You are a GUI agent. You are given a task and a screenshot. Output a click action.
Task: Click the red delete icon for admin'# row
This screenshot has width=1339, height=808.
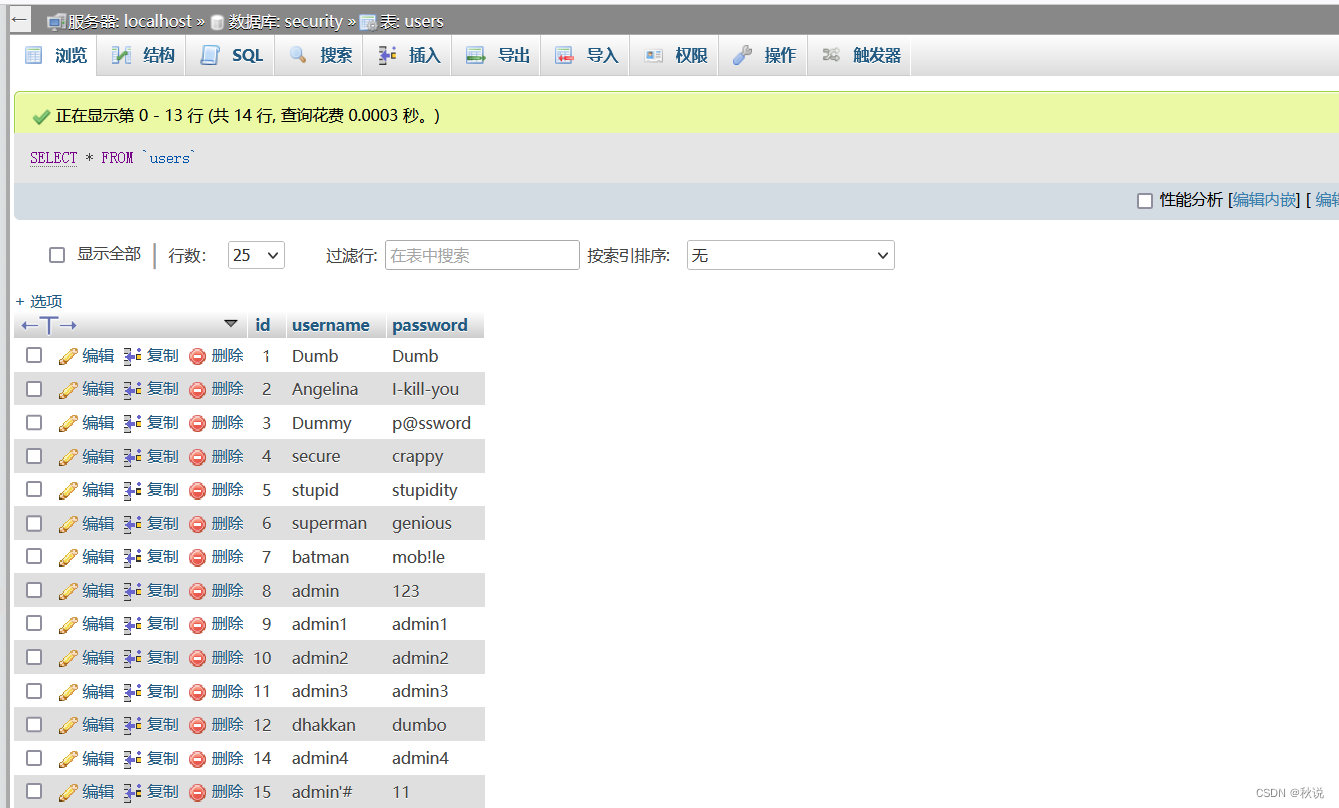198,792
